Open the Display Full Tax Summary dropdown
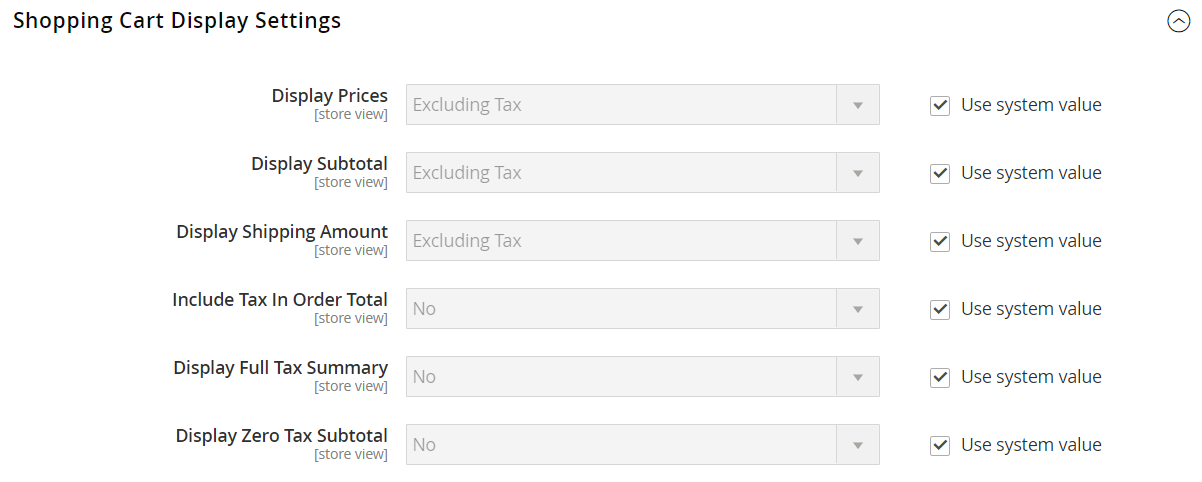This screenshot has height=482, width=1202. tap(642, 377)
